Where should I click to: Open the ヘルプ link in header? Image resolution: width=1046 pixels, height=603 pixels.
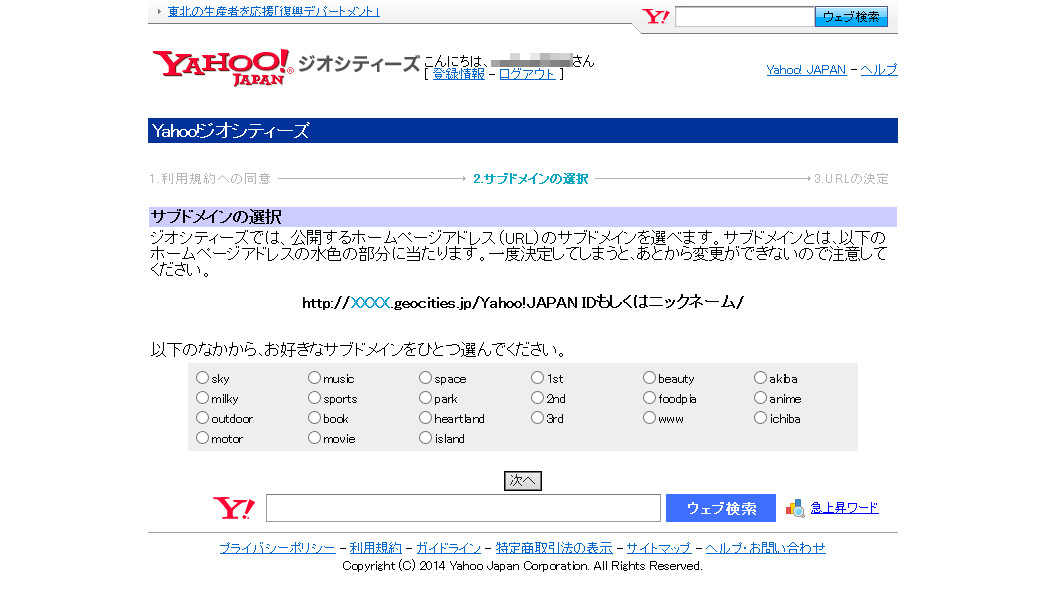[879, 69]
